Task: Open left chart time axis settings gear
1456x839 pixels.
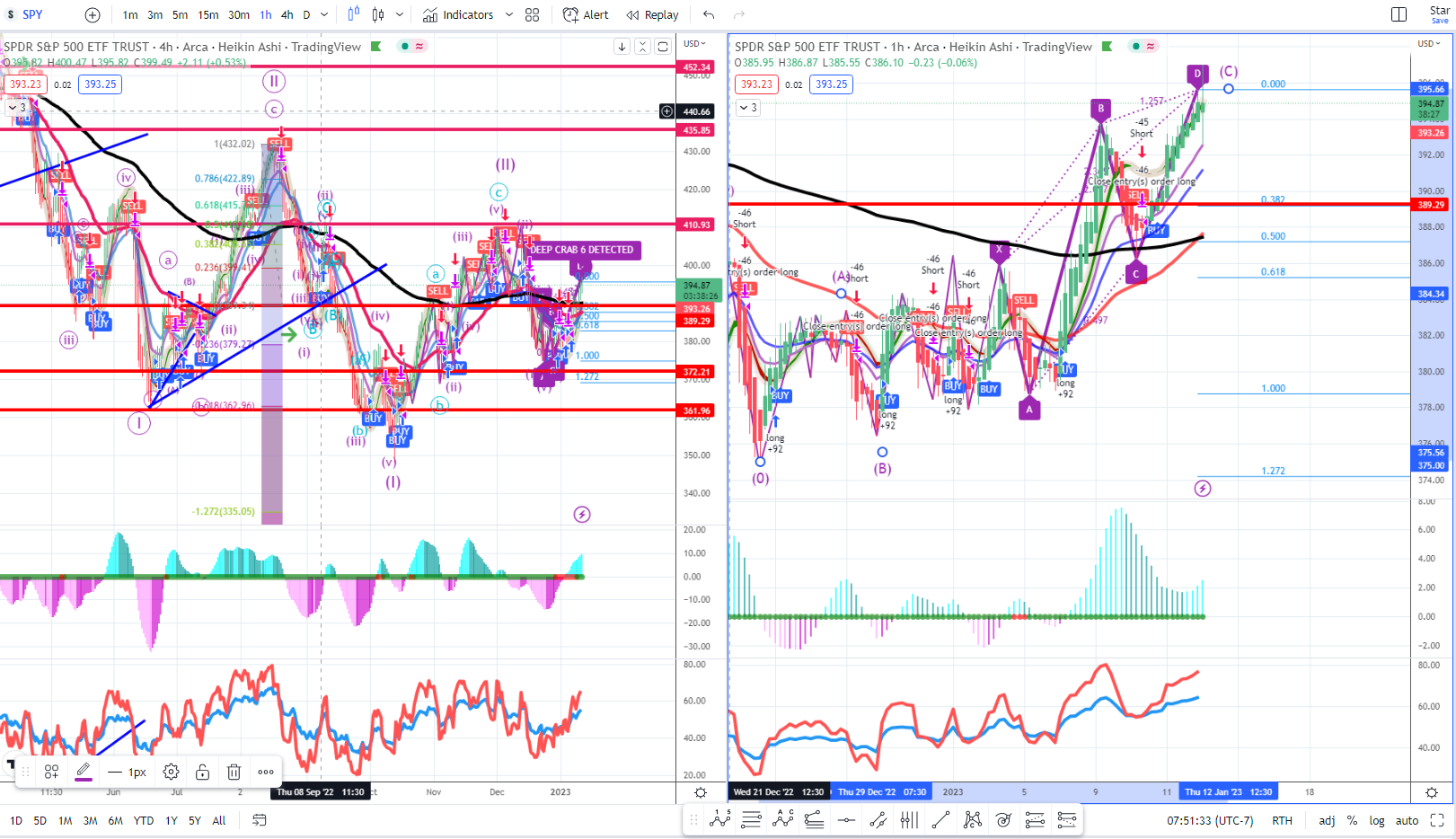Action: coord(701,792)
